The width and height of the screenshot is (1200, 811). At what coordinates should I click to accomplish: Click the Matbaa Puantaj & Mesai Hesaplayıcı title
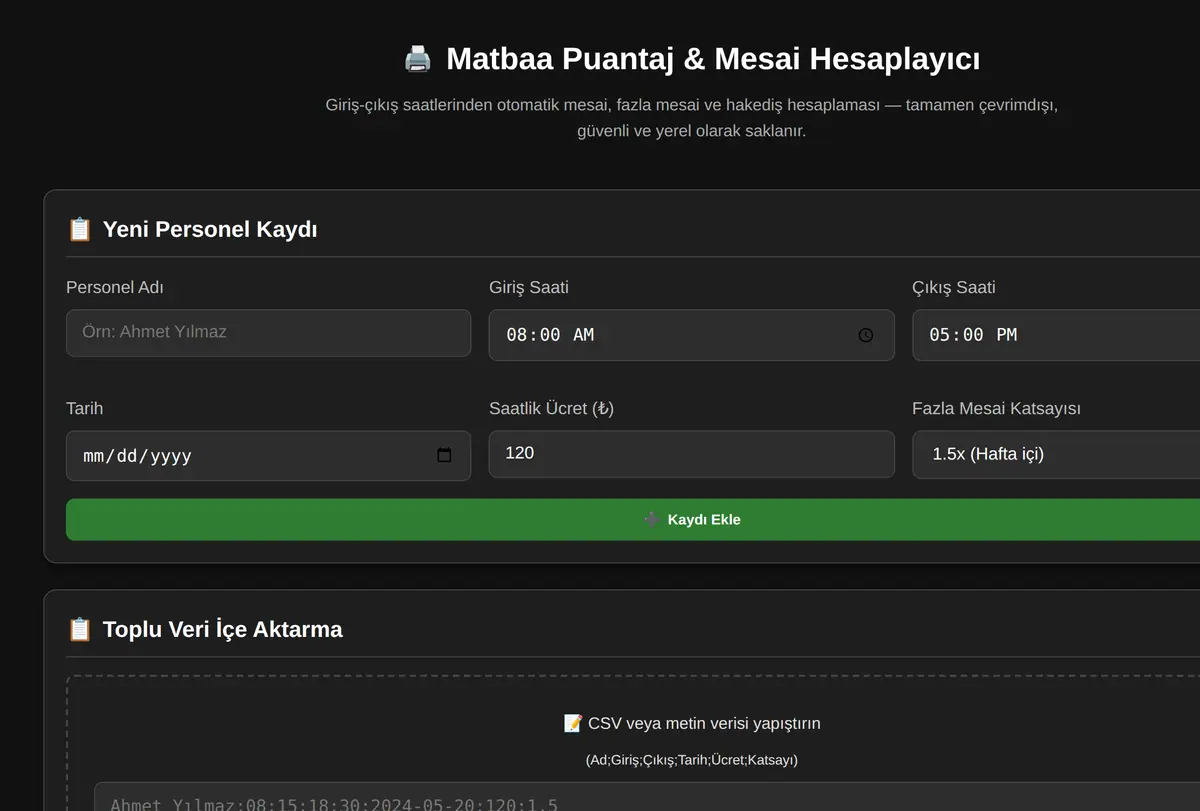tap(713, 59)
